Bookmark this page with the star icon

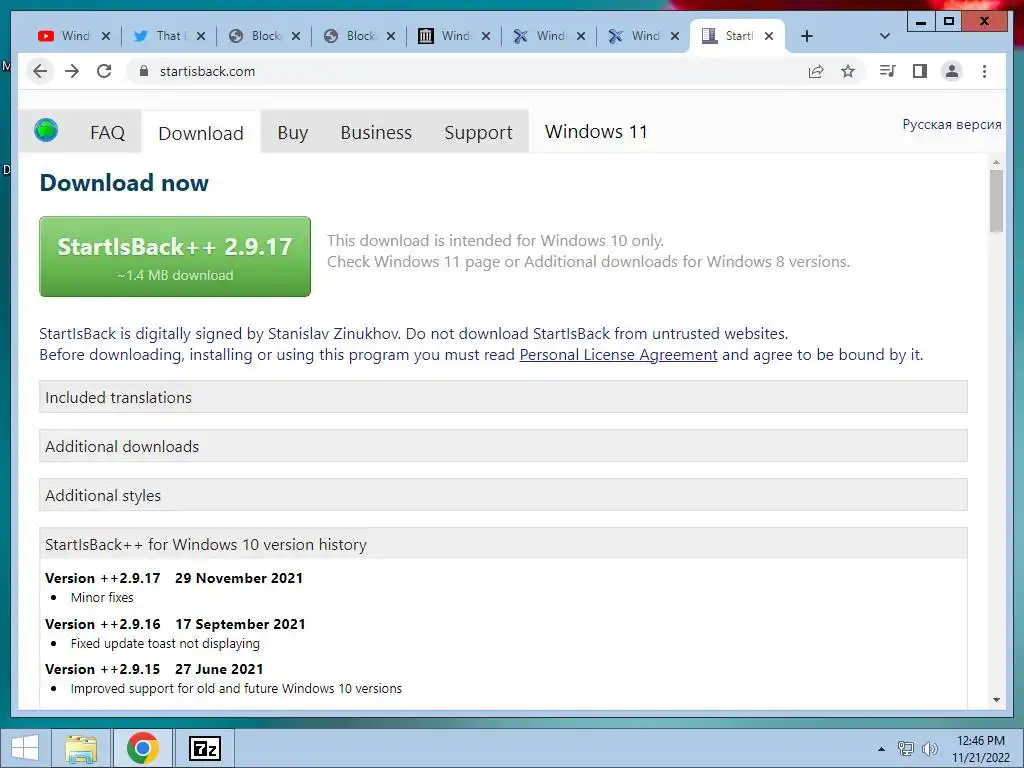coord(848,71)
